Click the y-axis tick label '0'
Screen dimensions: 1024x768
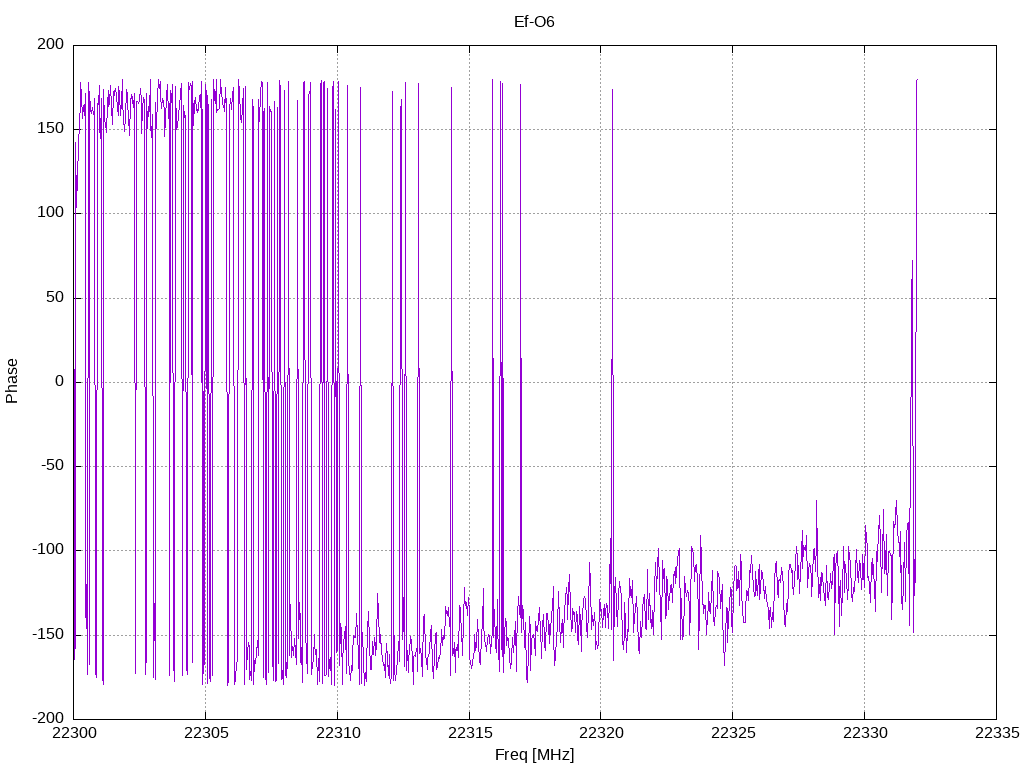click(x=60, y=382)
